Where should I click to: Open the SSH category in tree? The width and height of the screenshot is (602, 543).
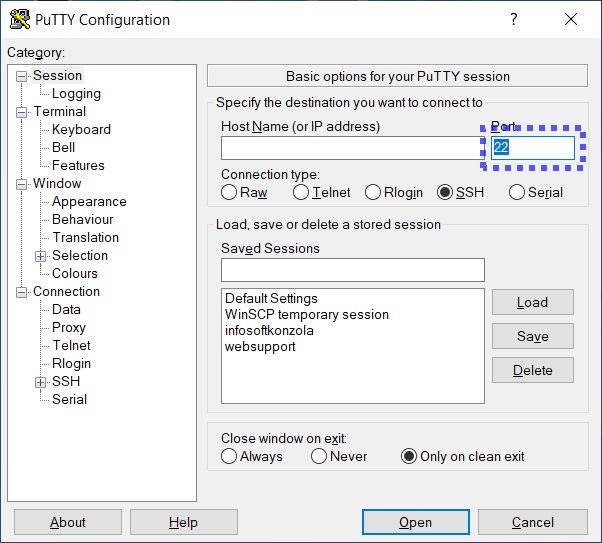[66, 381]
